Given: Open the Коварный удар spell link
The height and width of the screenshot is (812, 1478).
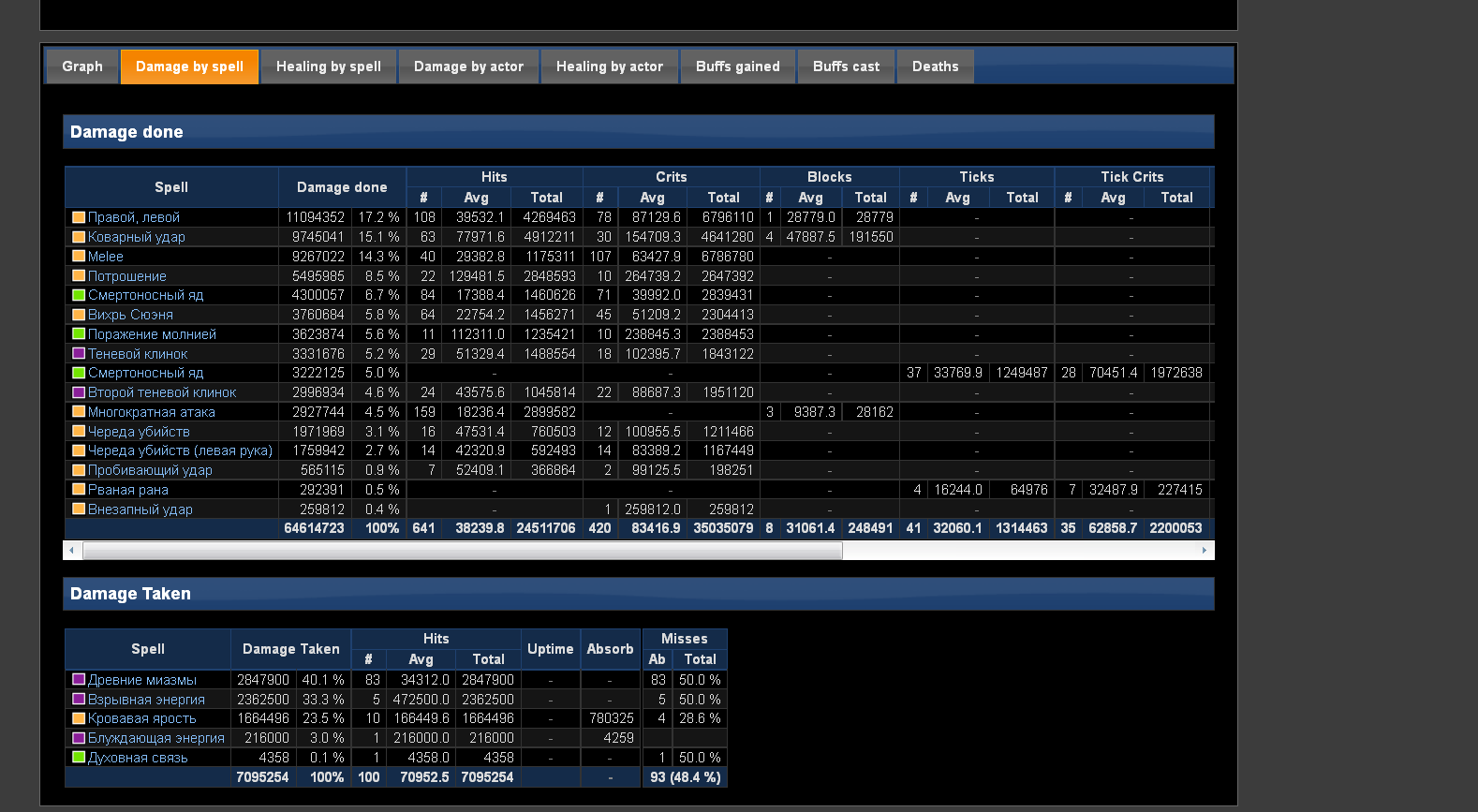Looking at the screenshot, I should [137, 237].
